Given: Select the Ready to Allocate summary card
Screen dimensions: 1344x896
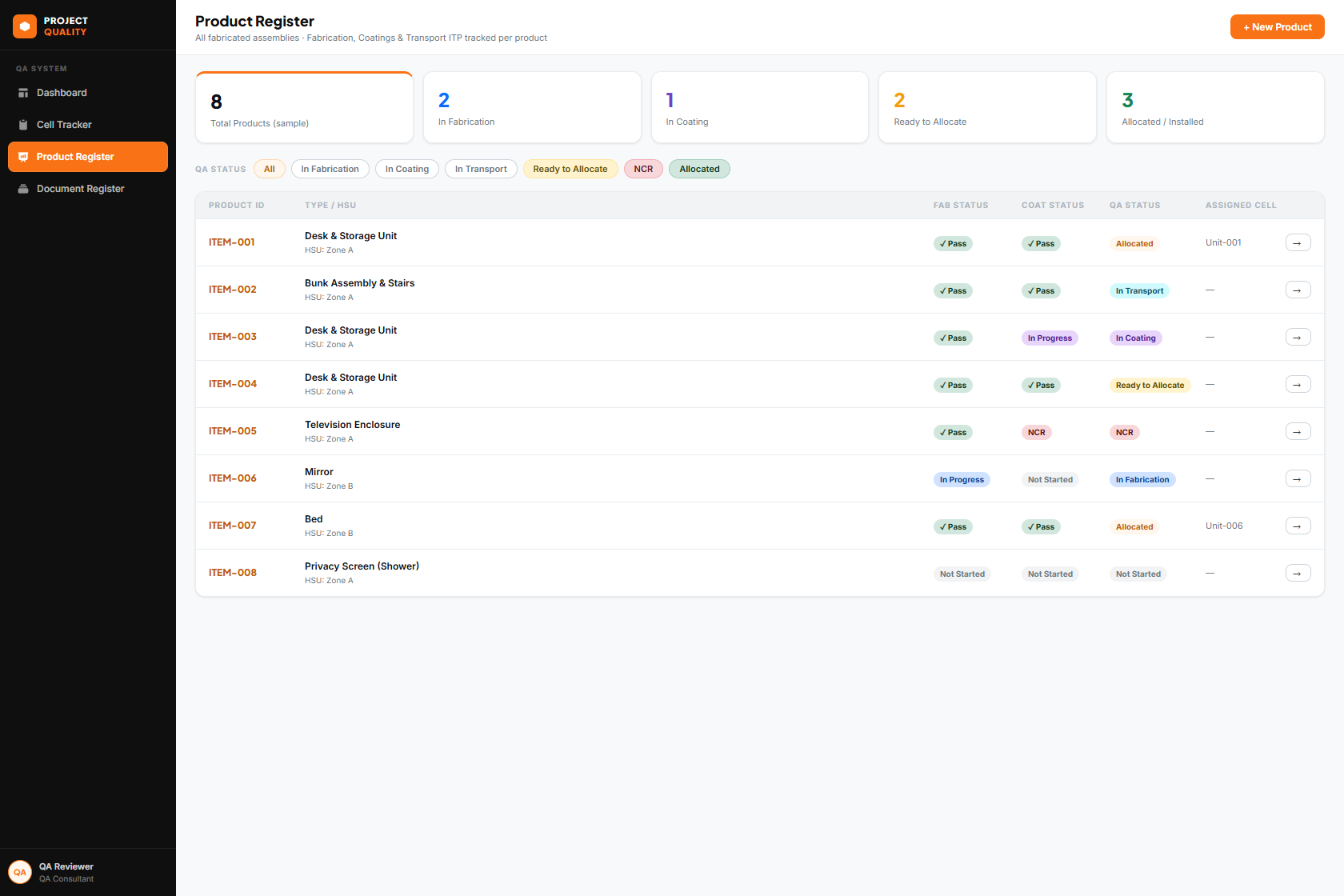Looking at the screenshot, I should pyautogui.click(x=987, y=107).
